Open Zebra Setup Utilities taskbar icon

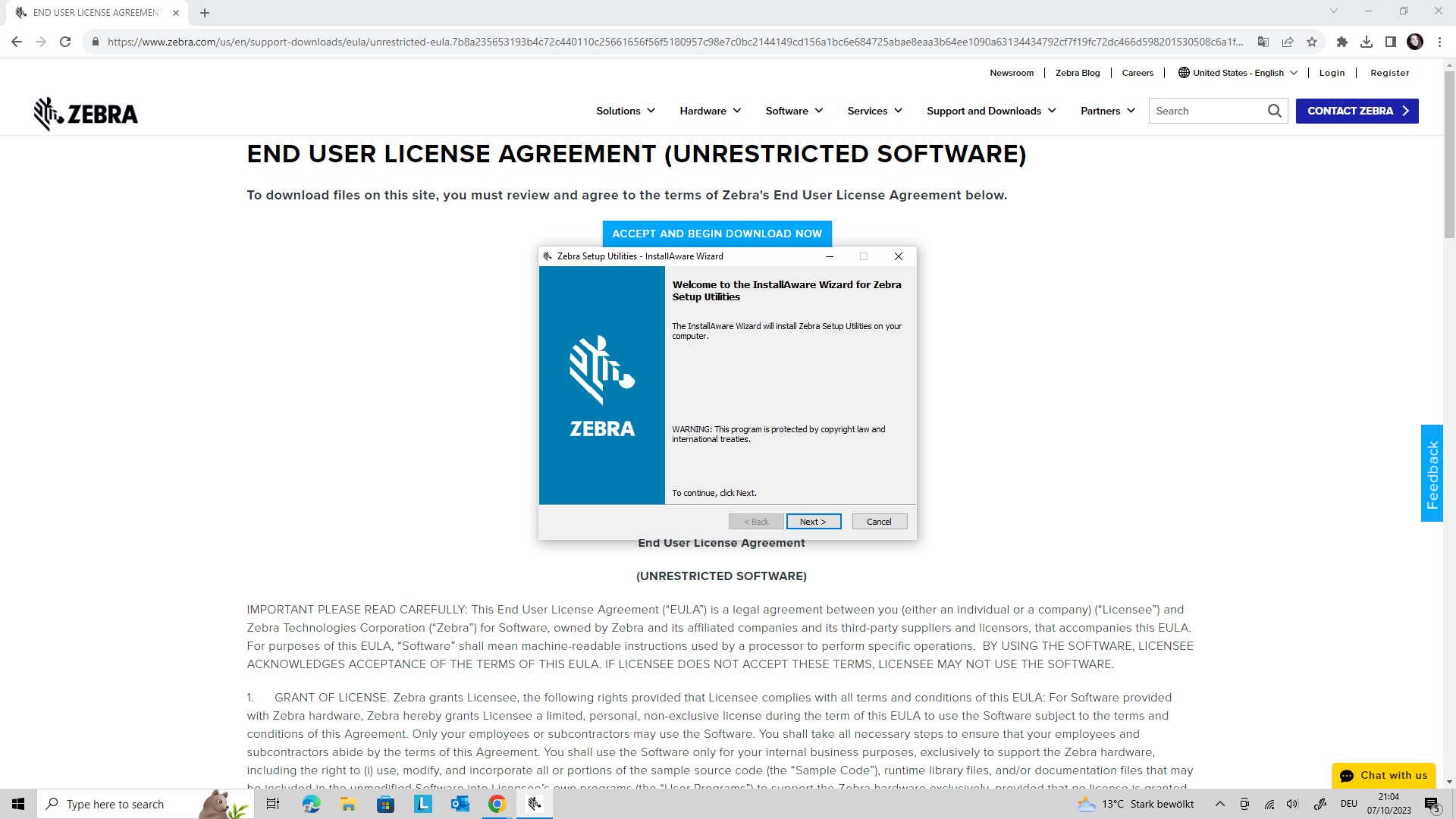click(535, 804)
